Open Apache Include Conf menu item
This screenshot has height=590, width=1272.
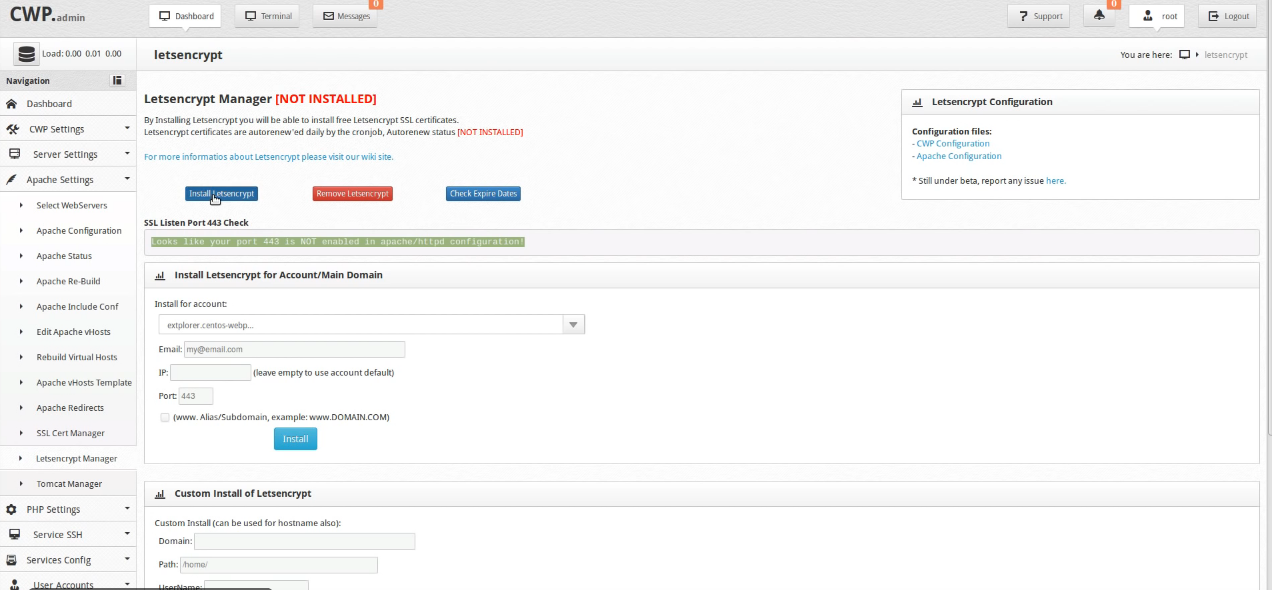click(x=77, y=307)
